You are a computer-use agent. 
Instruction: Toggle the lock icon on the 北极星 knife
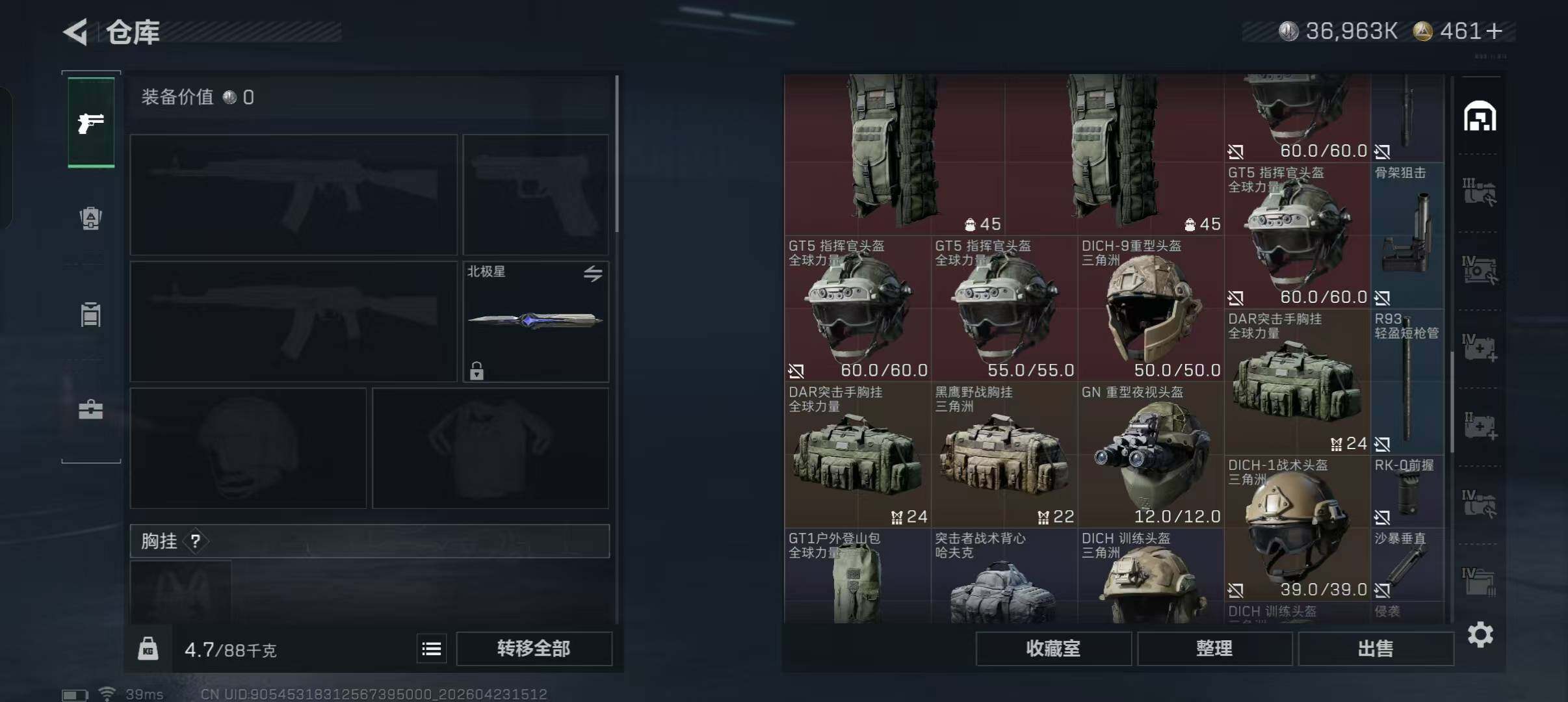pos(477,370)
